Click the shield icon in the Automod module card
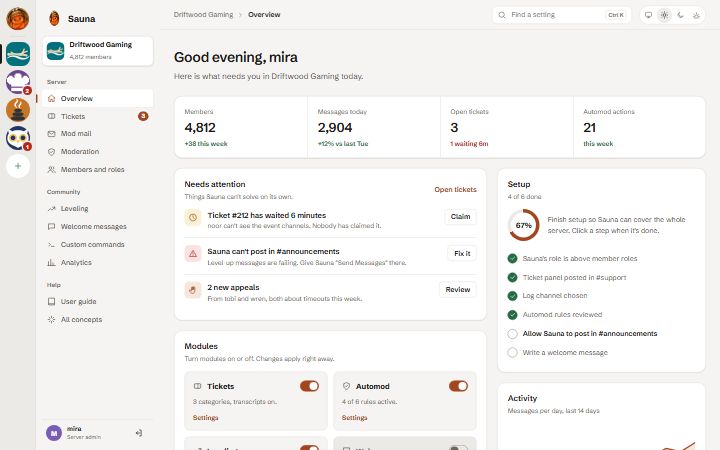The height and width of the screenshot is (450, 720). [347, 386]
